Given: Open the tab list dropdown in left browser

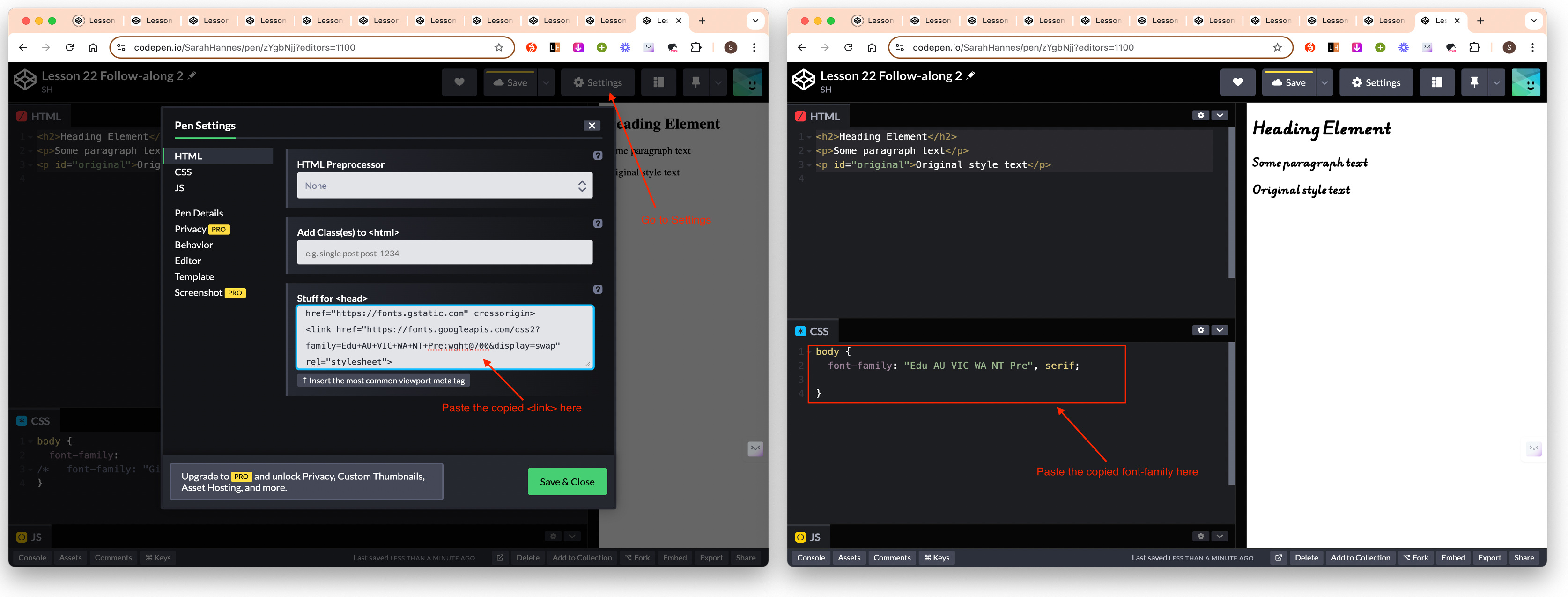Looking at the screenshot, I should point(755,21).
